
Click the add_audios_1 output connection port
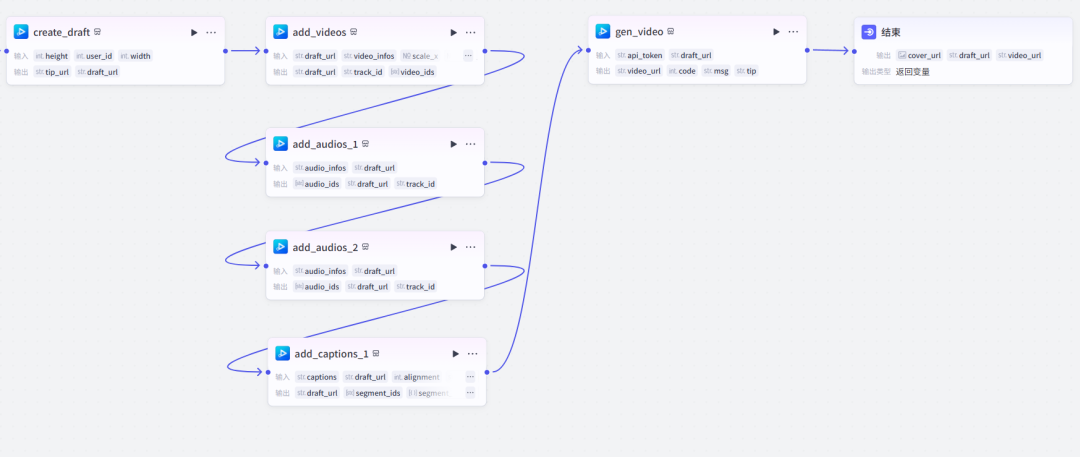(x=485, y=163)
